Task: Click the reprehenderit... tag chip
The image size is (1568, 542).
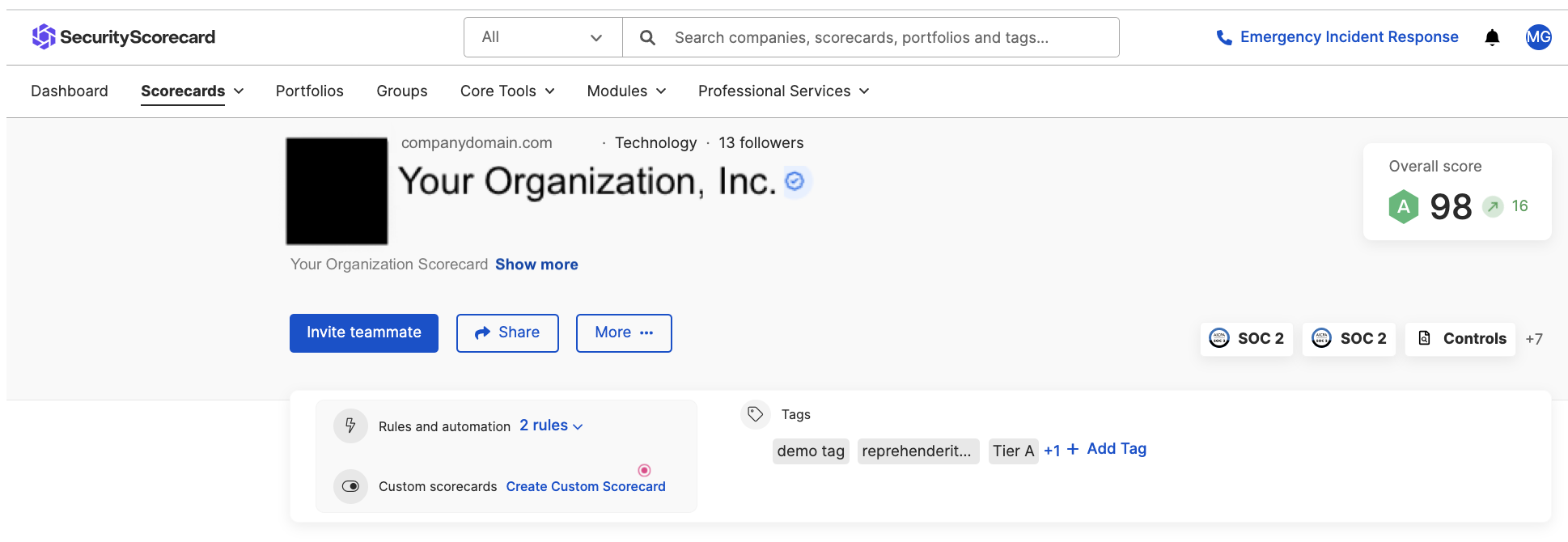Action: click(917, 451)
